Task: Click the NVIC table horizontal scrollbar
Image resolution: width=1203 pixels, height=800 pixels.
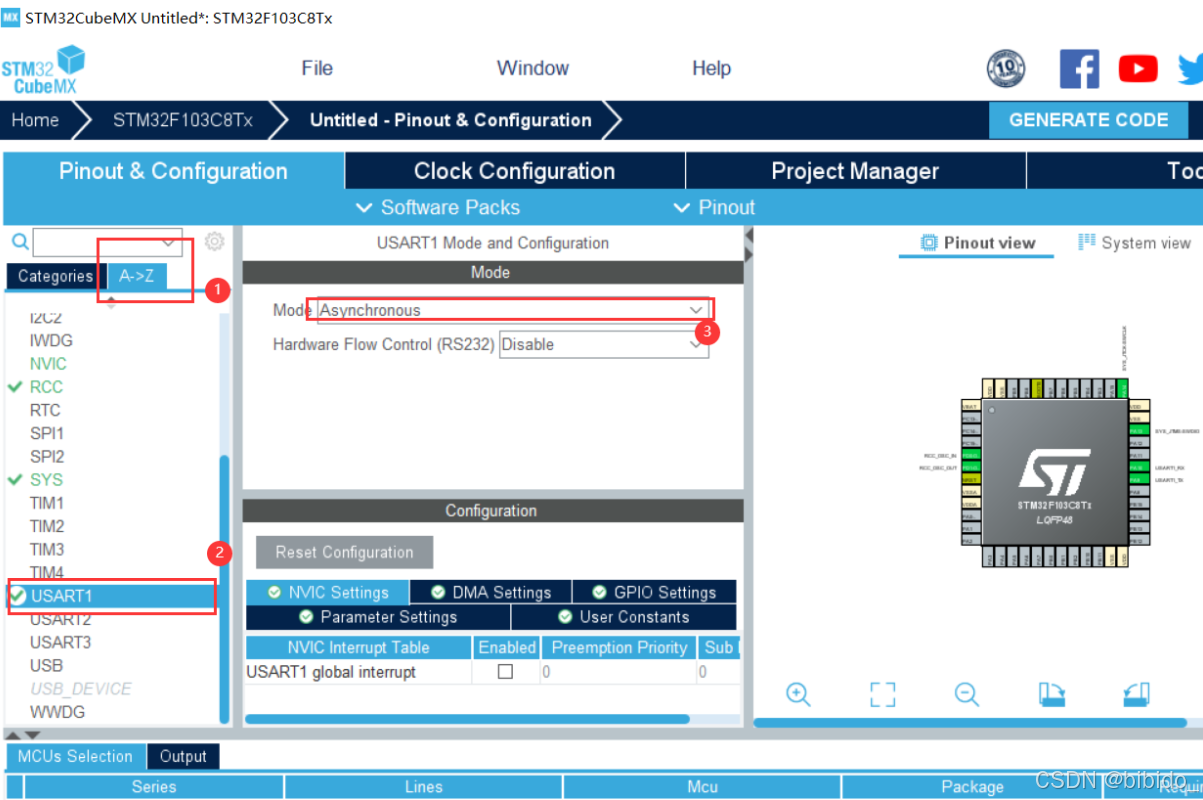Action: pyautogui.click(x=467, y=719)
